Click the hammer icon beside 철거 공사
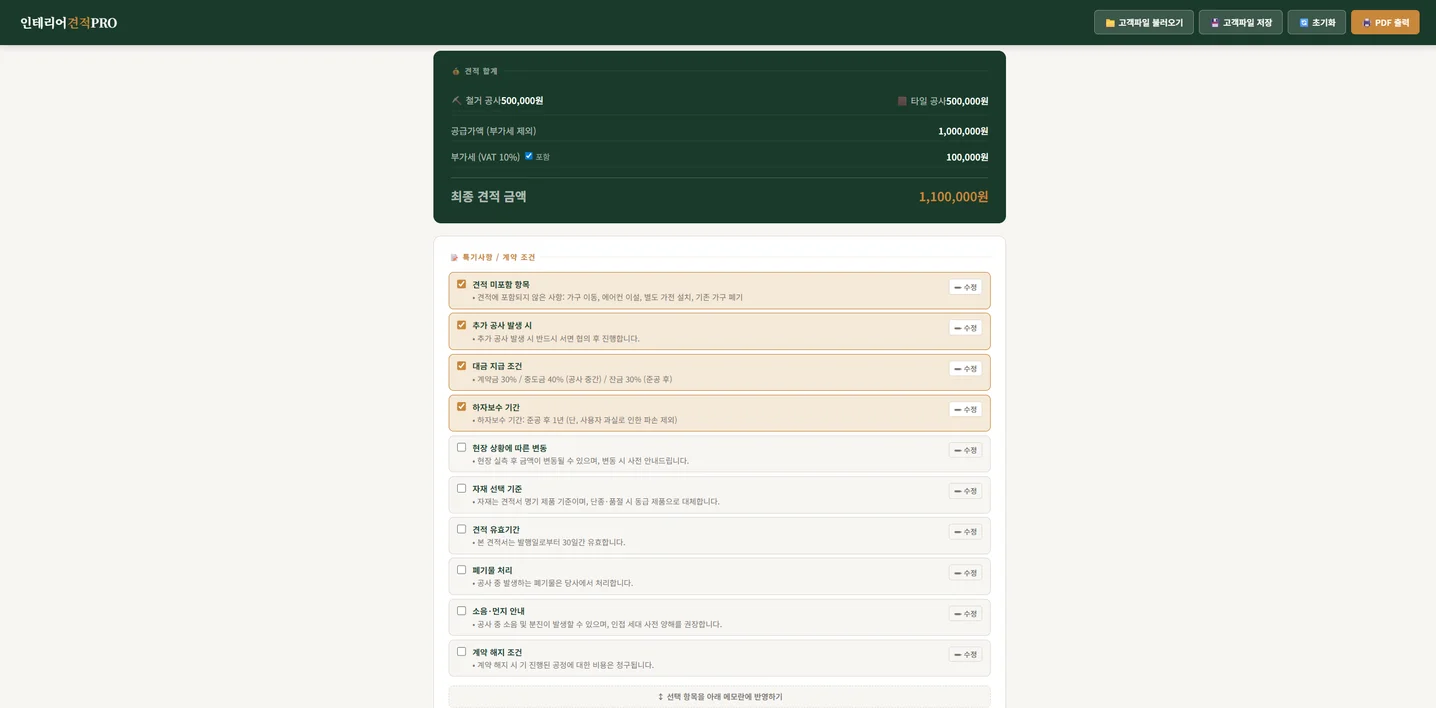1436x708 pixels. (x=456, y=100)
